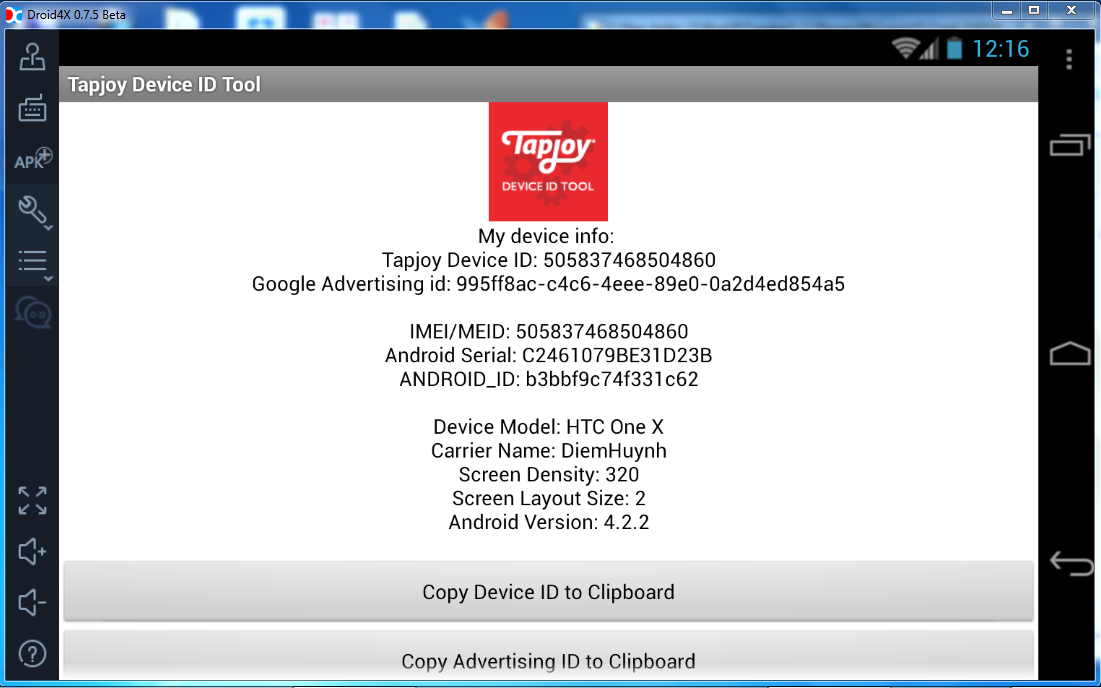The height and width of the screenshot is (688, 1101).
Task: Expand the list menu icon in sidebar
Action: (x=34, y=264)
